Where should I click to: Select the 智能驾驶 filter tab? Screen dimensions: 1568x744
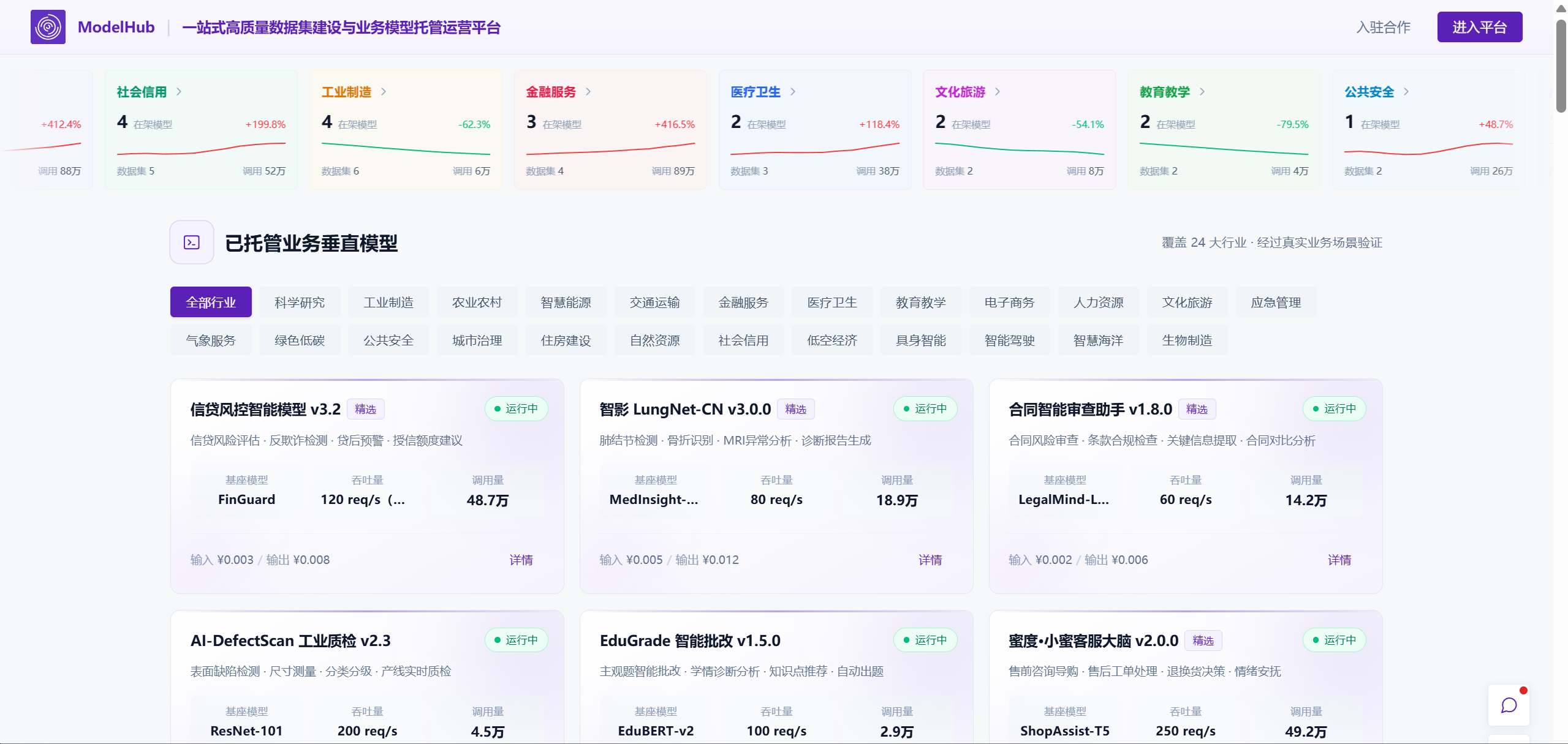pyautogui.click(x=1010, y=340)
